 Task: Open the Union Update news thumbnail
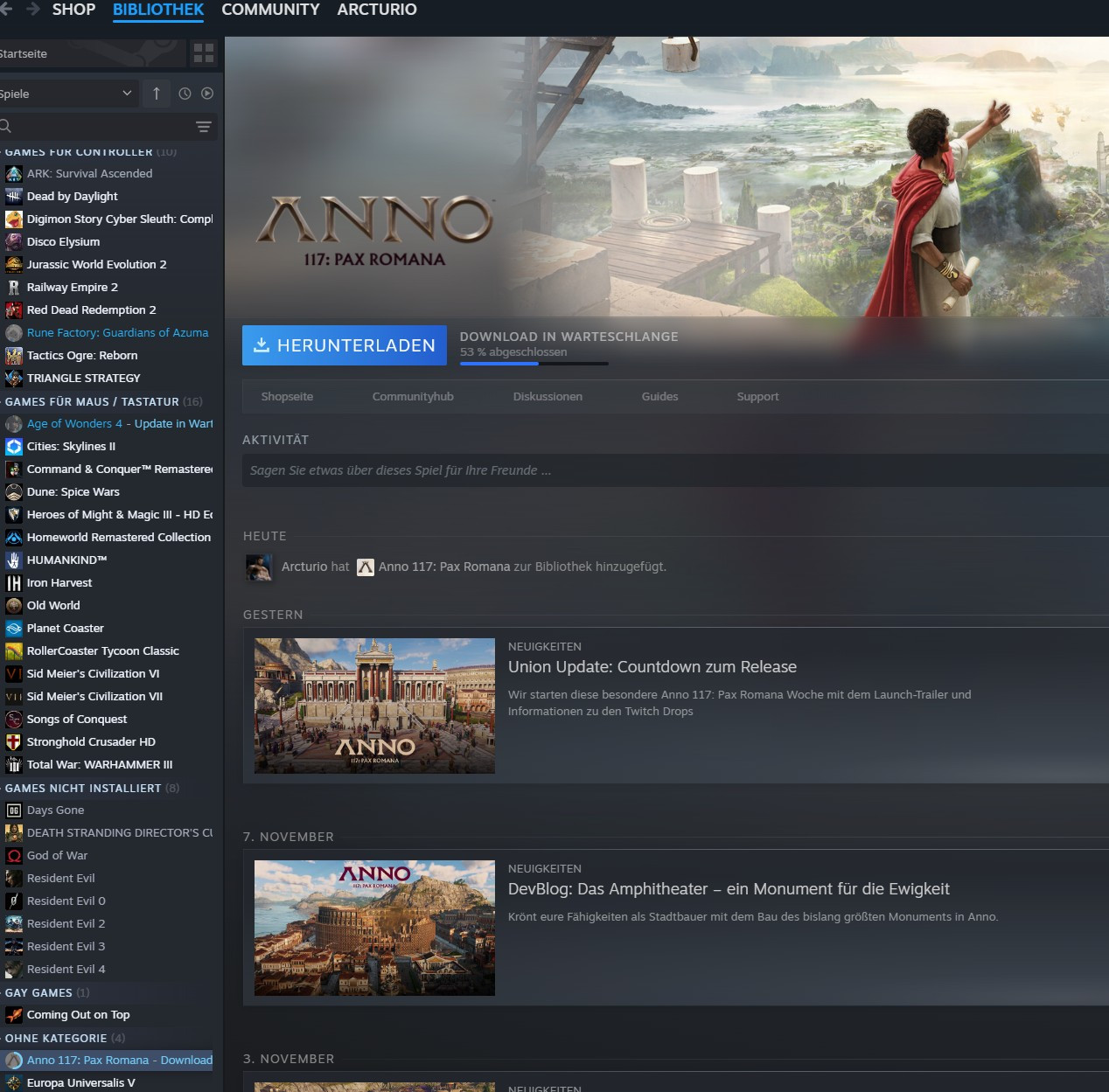(374, 706)
